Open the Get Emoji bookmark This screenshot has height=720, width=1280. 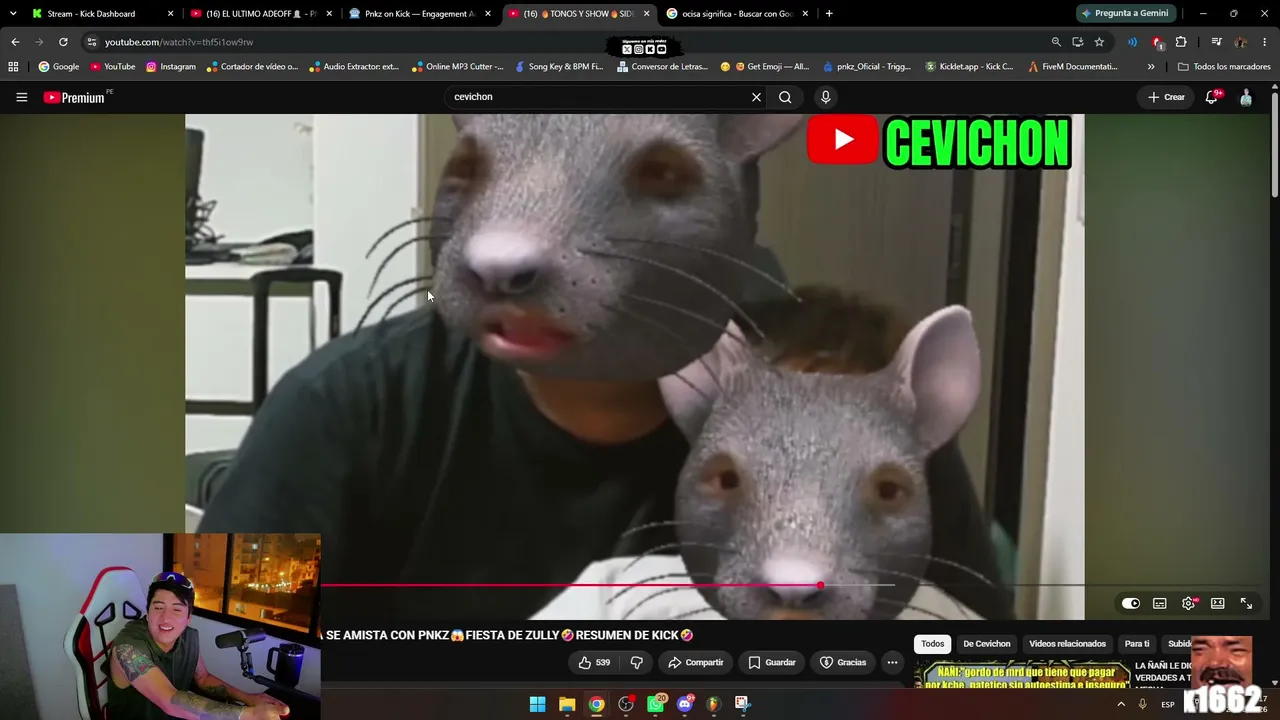tap(765, 67)
